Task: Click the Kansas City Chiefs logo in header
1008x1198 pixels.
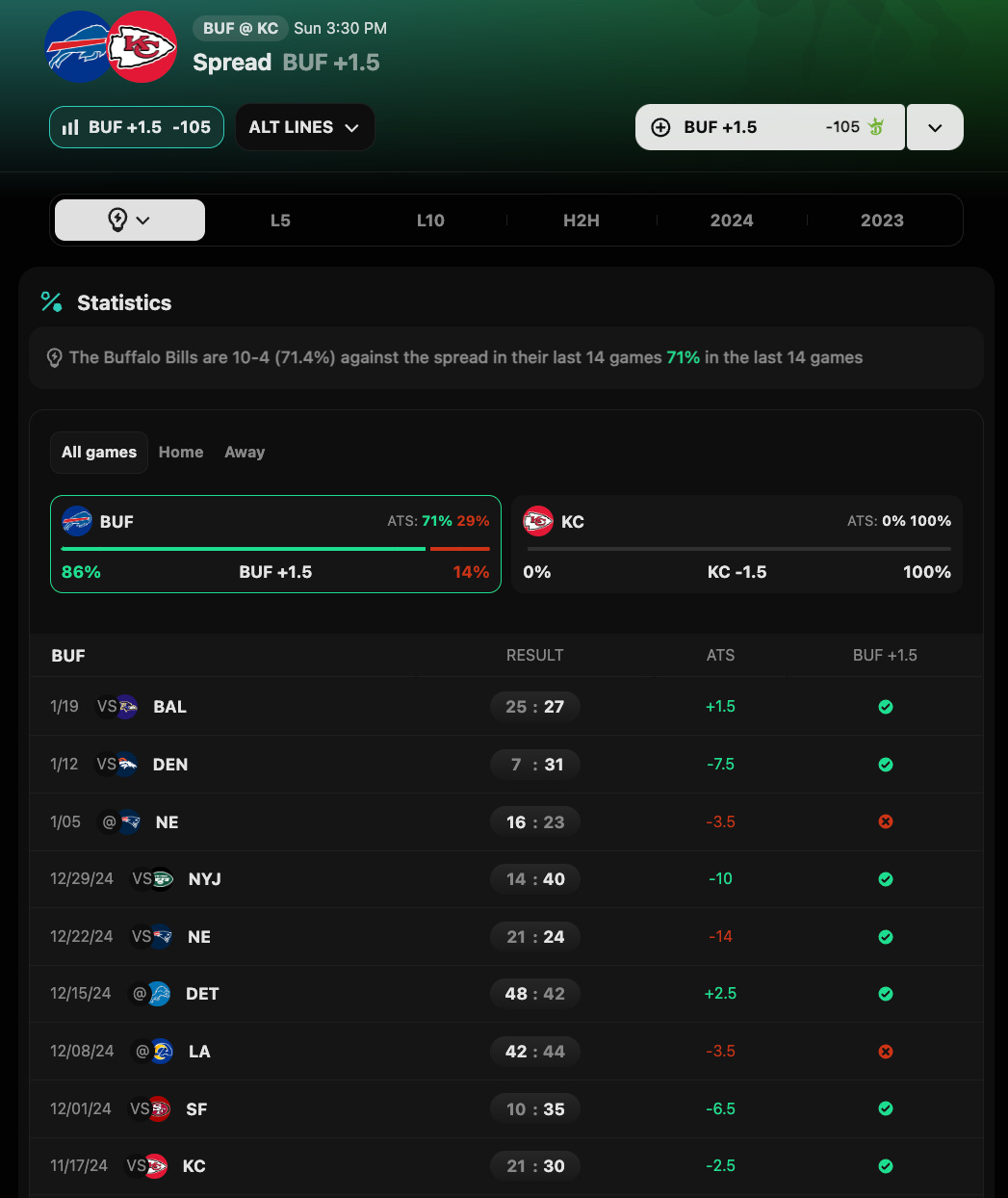Action: click(x=142, y=46)
